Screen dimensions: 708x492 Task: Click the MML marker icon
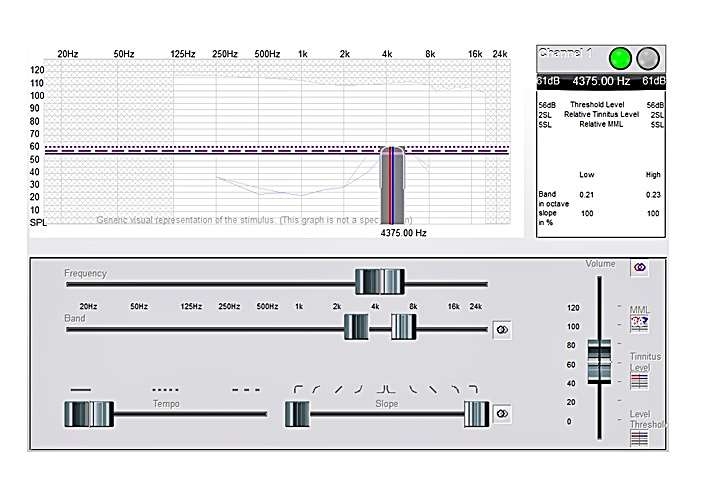pos(640,325)
